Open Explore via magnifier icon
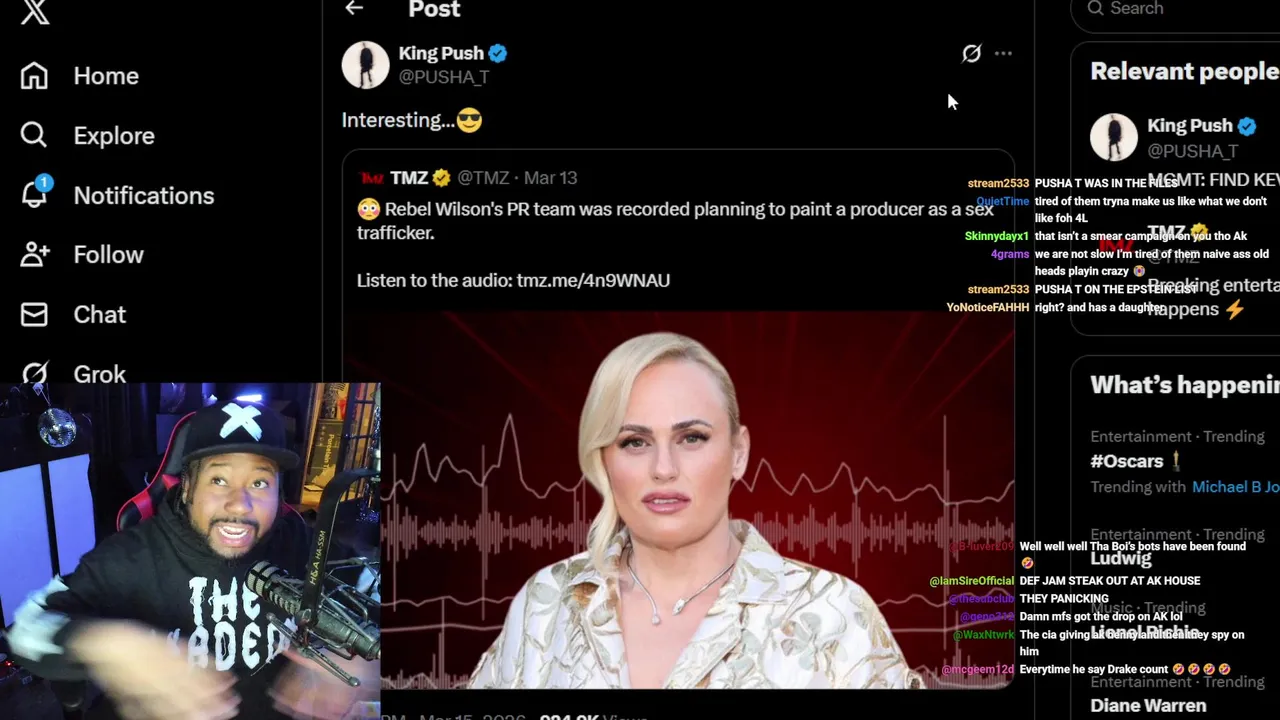The width and height of the screenshot is (1280, 720). [34, 135]
